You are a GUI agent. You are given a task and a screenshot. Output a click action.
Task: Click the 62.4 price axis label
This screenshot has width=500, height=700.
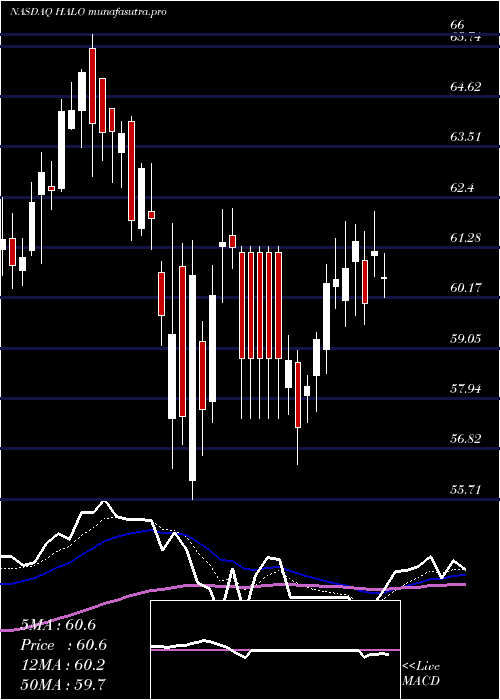[462, 188]
